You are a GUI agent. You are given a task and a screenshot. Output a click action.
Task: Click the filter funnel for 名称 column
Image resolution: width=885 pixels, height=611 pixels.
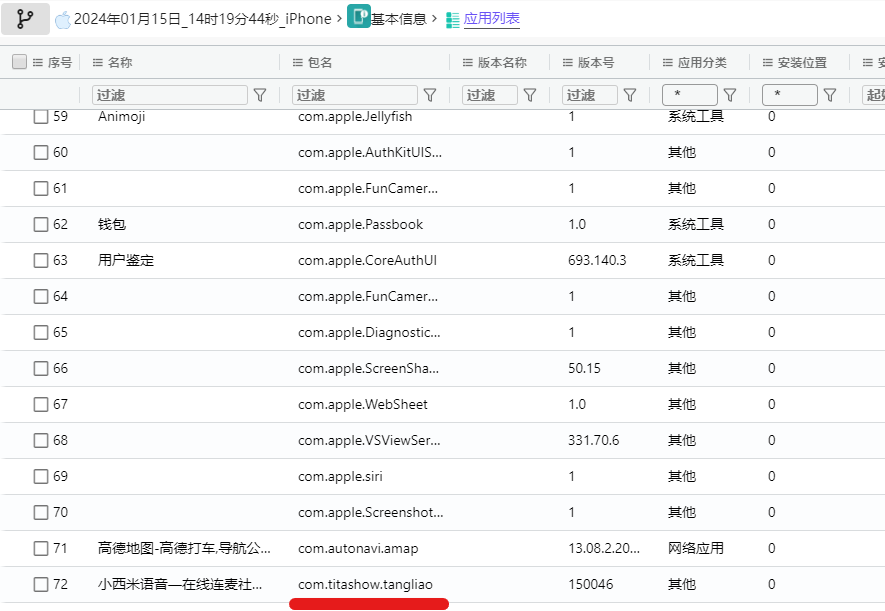260,95
